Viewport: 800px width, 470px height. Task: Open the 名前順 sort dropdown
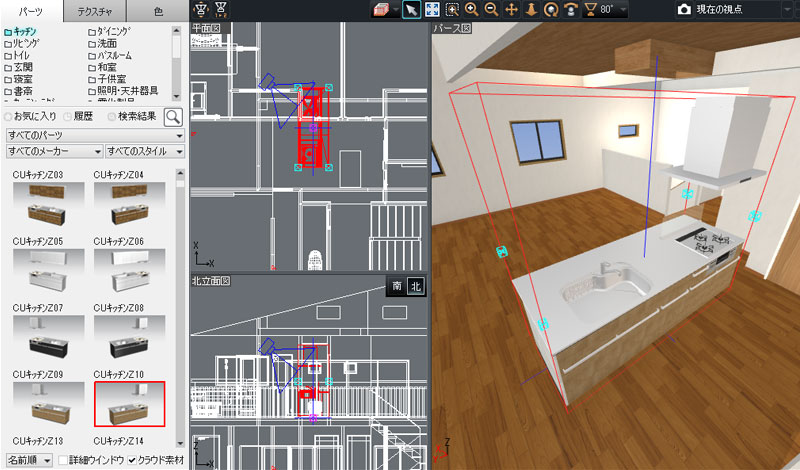(26, 460)
